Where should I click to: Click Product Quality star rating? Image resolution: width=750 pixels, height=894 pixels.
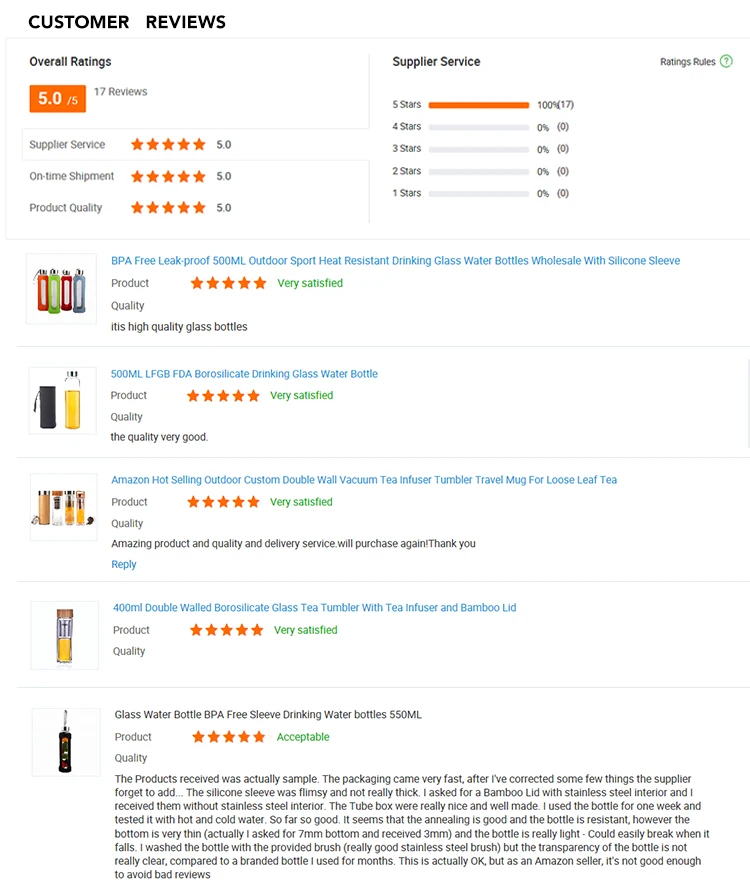(168, 208)
